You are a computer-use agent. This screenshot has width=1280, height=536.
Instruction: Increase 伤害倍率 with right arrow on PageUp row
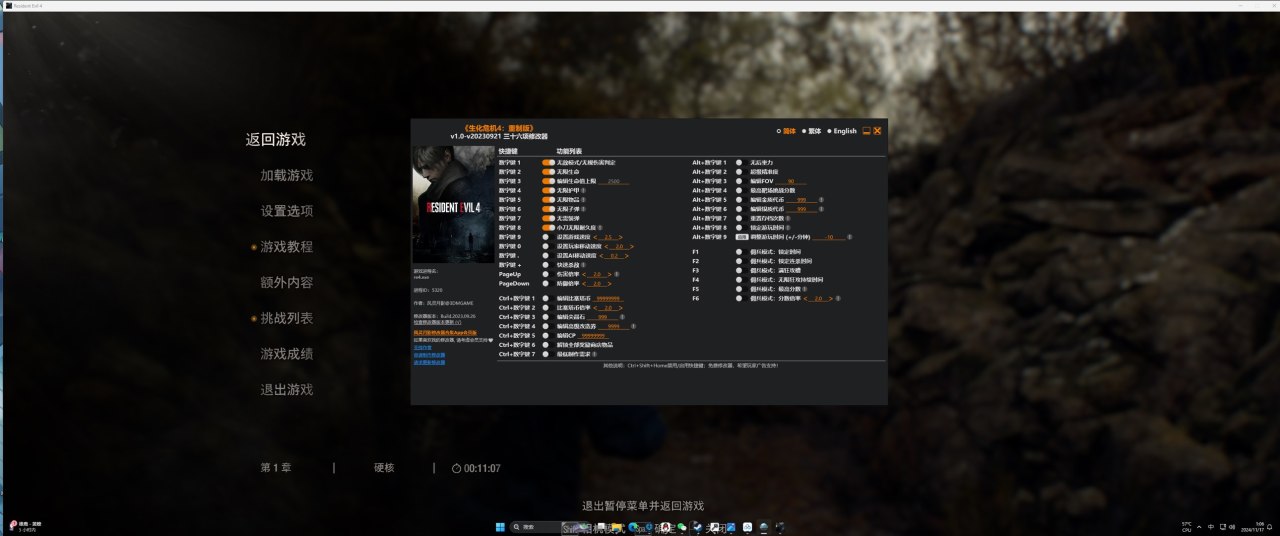pos(609,274)
